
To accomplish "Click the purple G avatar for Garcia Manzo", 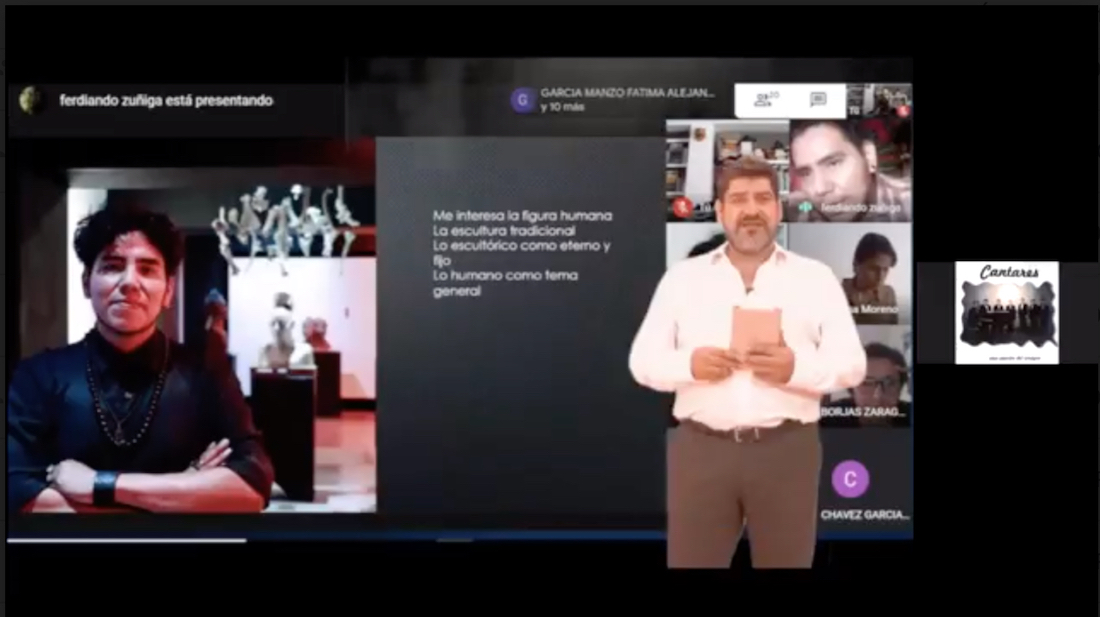I will [x=523, y=100].
